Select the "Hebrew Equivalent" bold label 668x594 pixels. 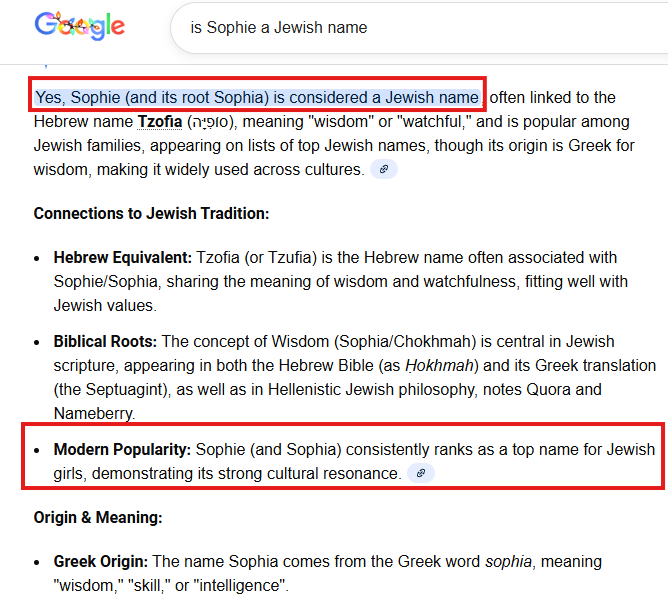(x=122, y=258)
